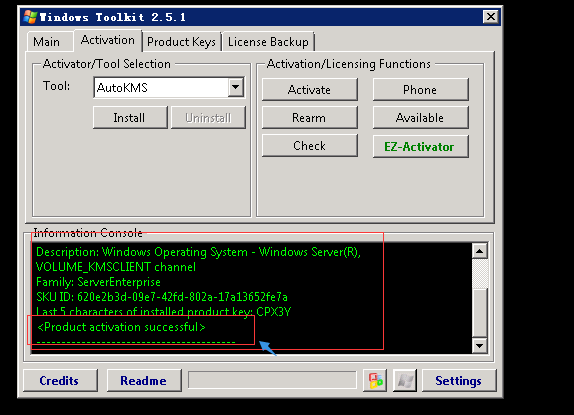Switch to the Main tab
574x415 pixels.
tap(46, 42)
